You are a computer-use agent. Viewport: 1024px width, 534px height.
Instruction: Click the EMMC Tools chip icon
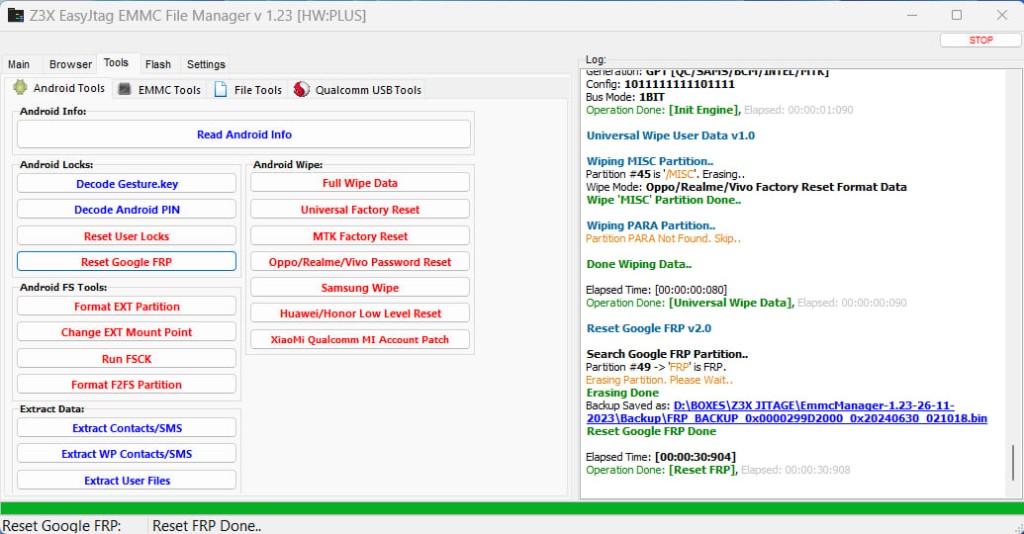124,89
